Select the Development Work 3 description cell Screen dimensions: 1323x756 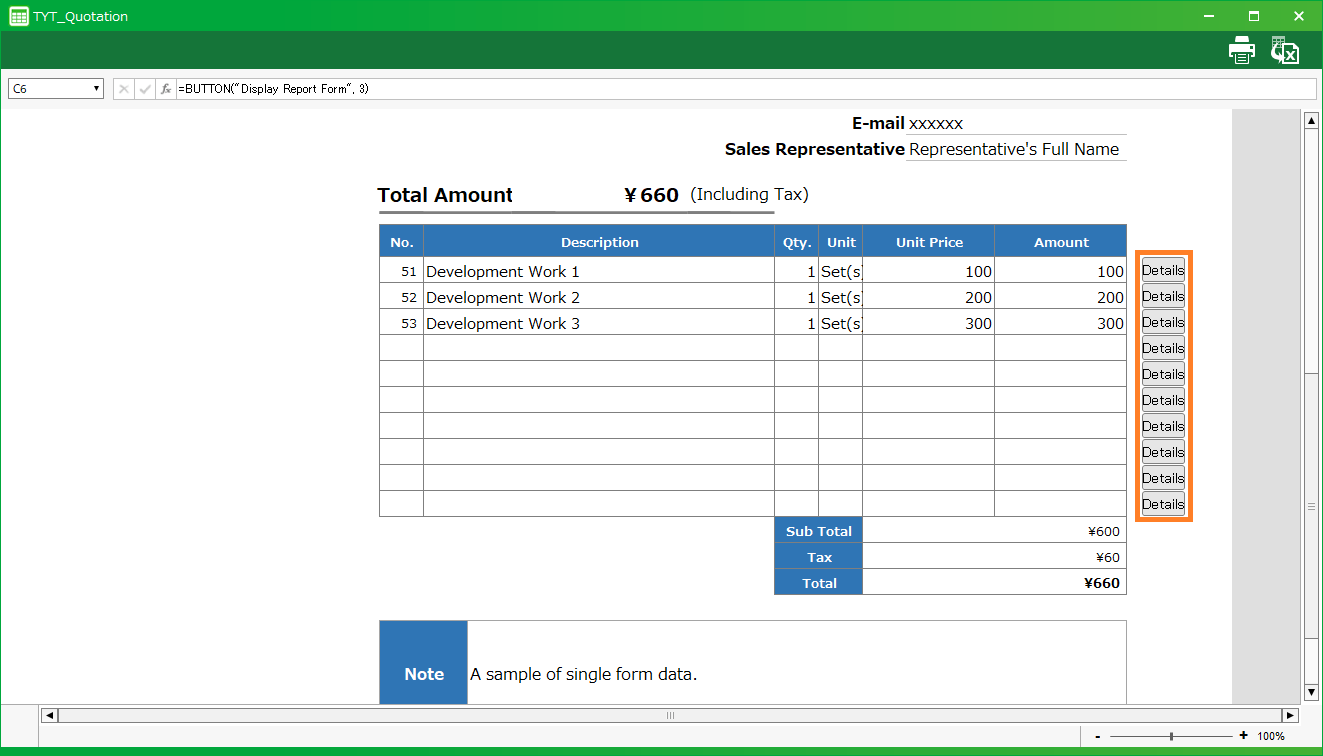click(x=598, y=323)
